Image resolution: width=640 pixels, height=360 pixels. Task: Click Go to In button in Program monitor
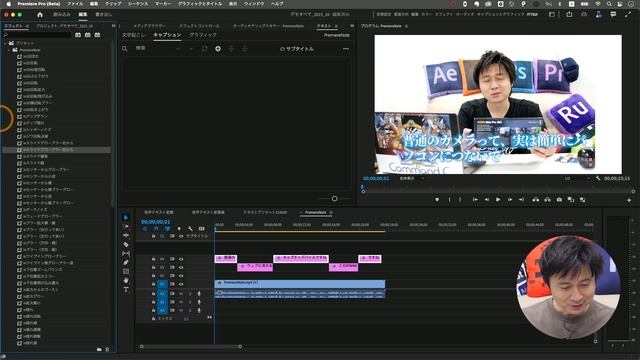click(x=475, y=200)
